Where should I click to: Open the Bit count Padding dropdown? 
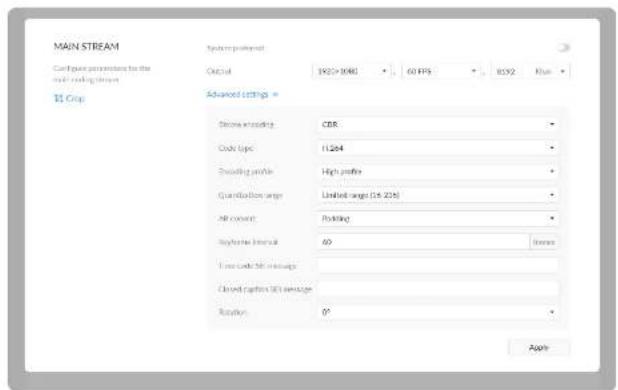click(438, 218)
